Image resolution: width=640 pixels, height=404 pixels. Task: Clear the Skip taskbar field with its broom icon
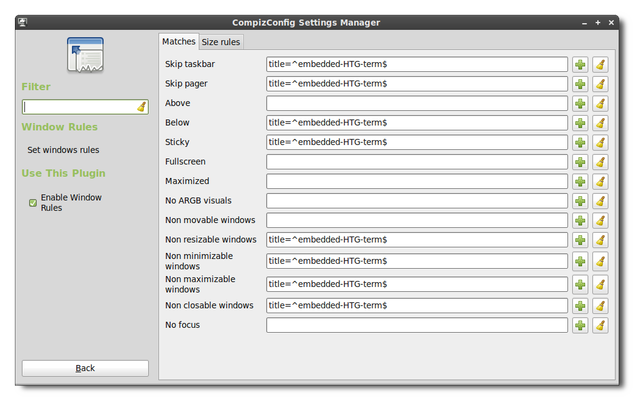pyautogui.click(x=600, y=64)
